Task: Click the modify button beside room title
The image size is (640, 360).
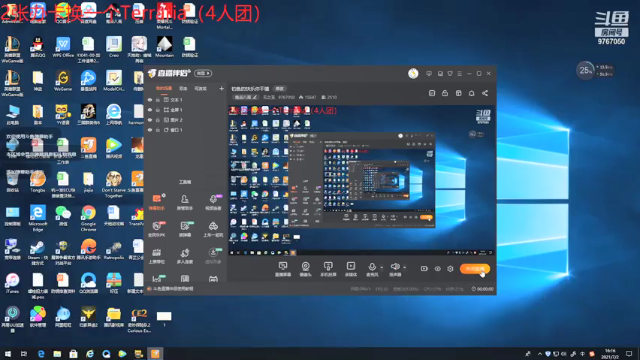Action: 280,88
